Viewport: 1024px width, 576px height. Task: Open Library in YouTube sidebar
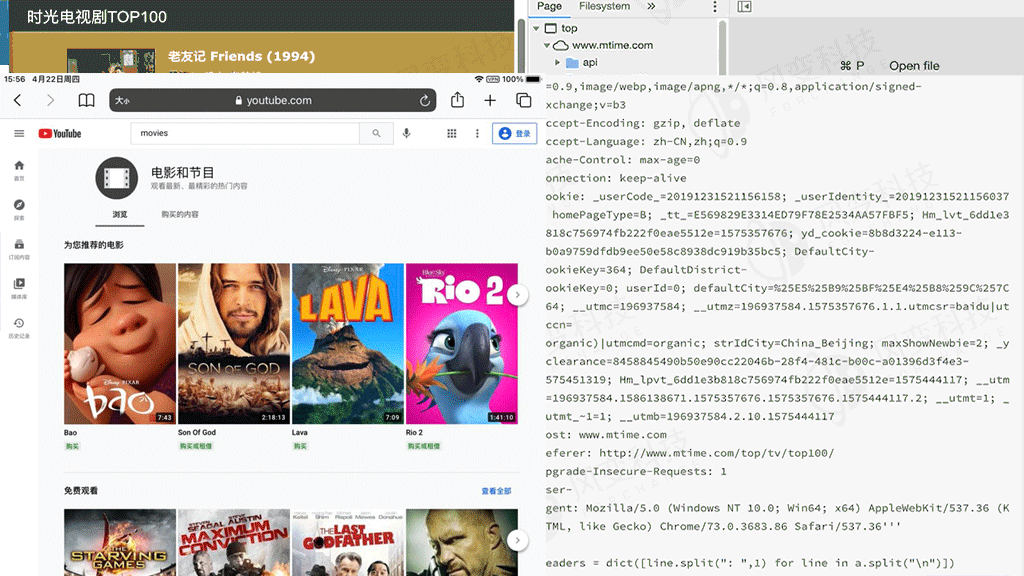pyautogui.click(x=19, y=288)
